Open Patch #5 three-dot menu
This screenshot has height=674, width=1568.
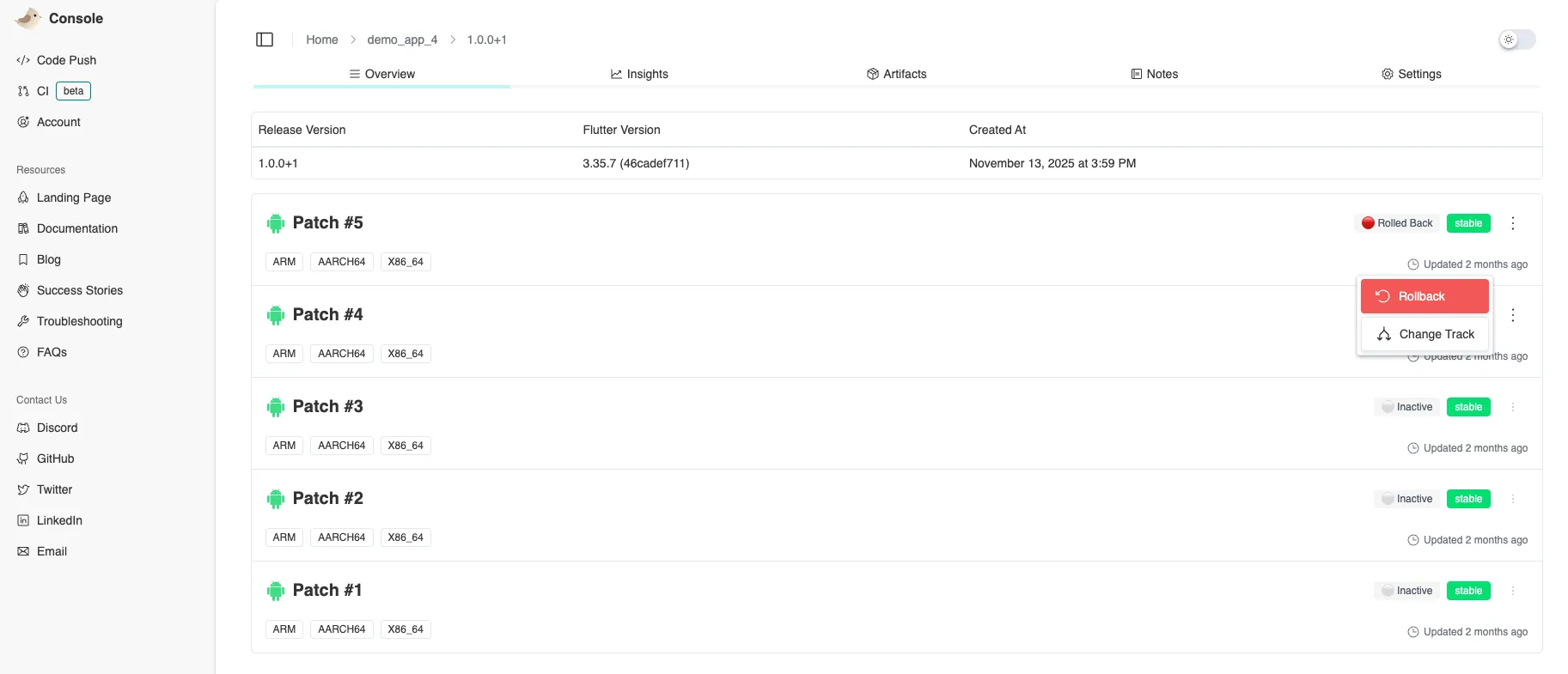pyautogui.click(x=1513, y=223)
